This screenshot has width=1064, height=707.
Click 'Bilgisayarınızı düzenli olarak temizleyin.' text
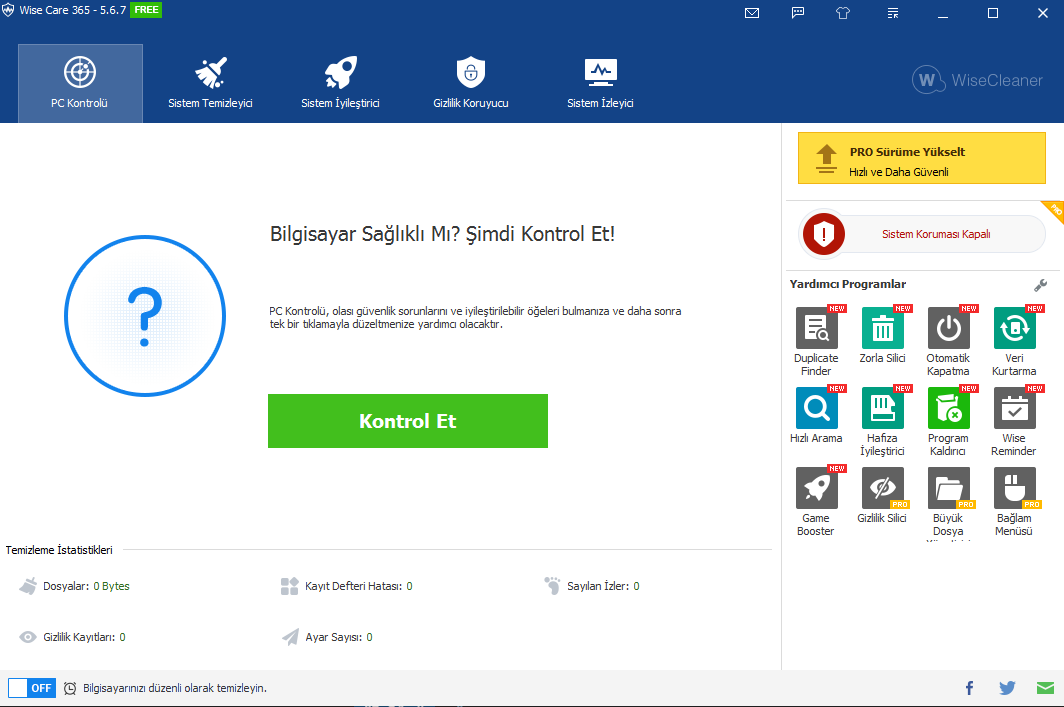tap(175, 688)
